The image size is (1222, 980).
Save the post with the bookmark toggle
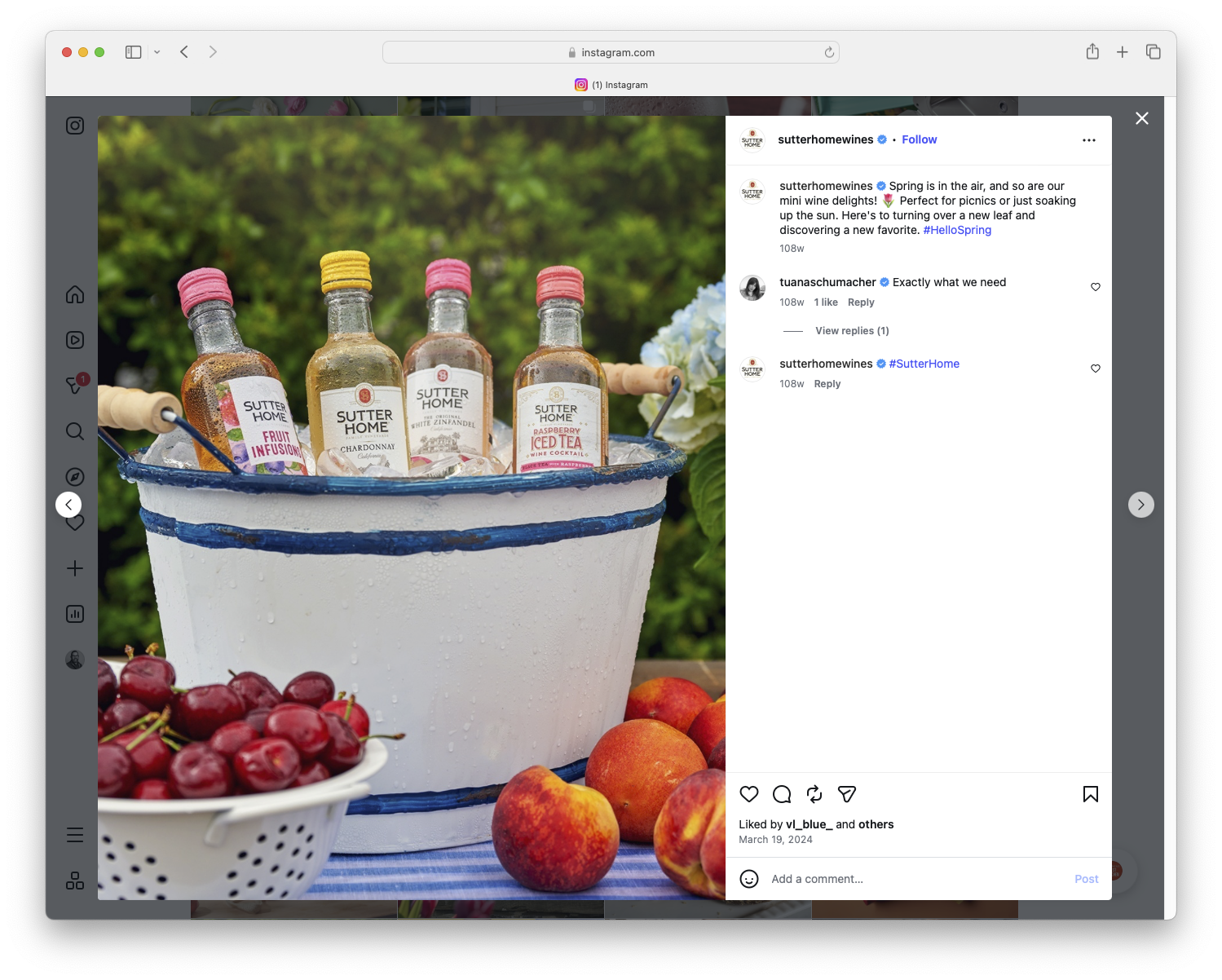[x=1090, y=794]
